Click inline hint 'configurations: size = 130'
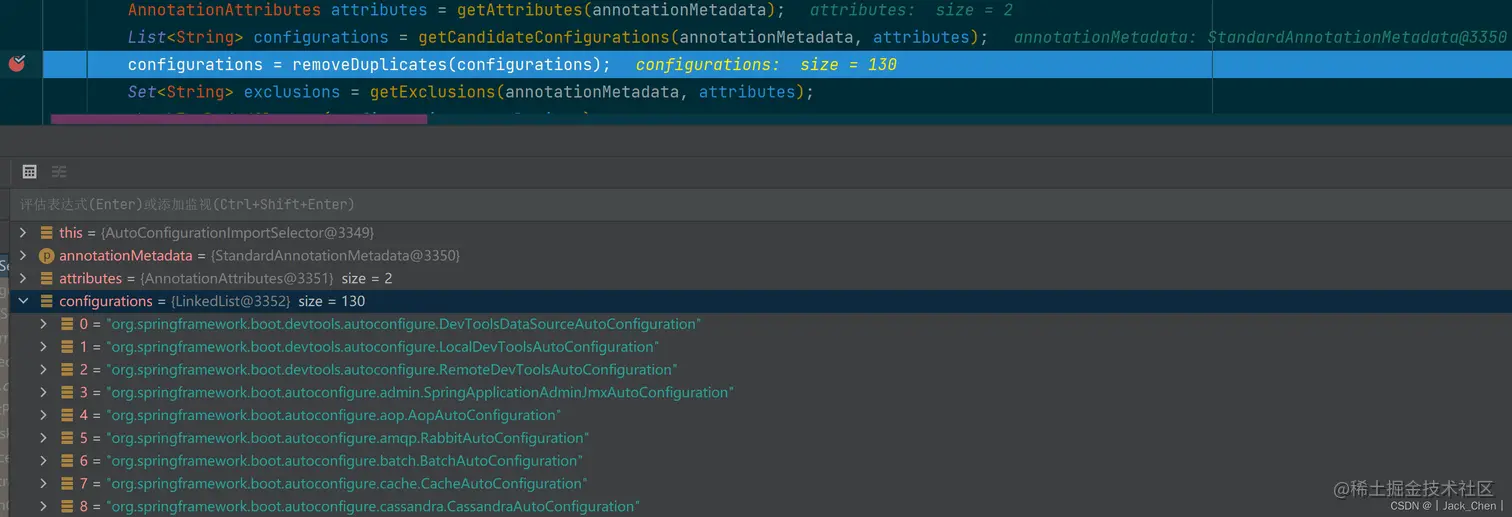Viewport: 1512px width, 517px height. click(x=766, y=64)
